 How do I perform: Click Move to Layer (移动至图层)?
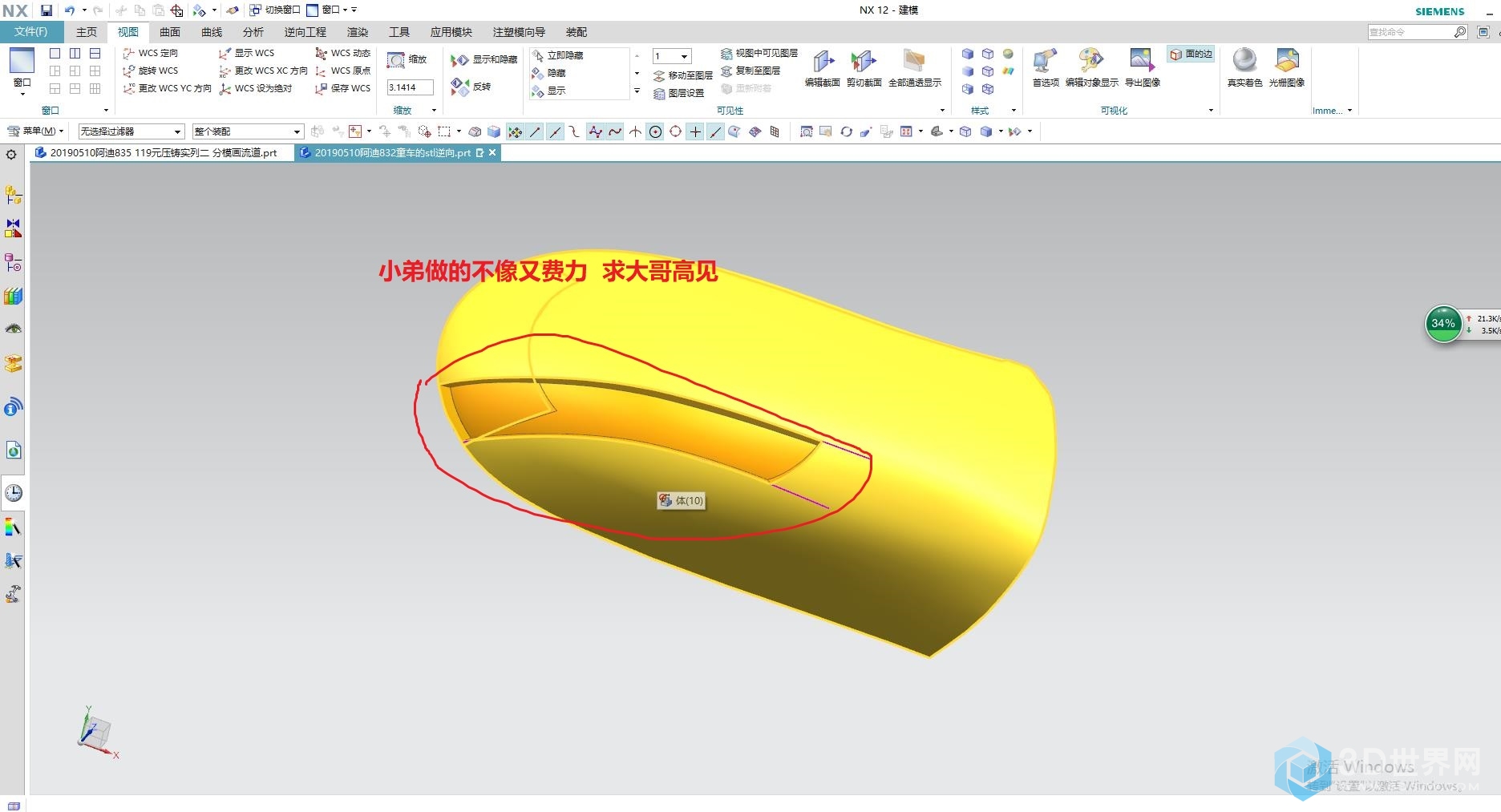682,75
